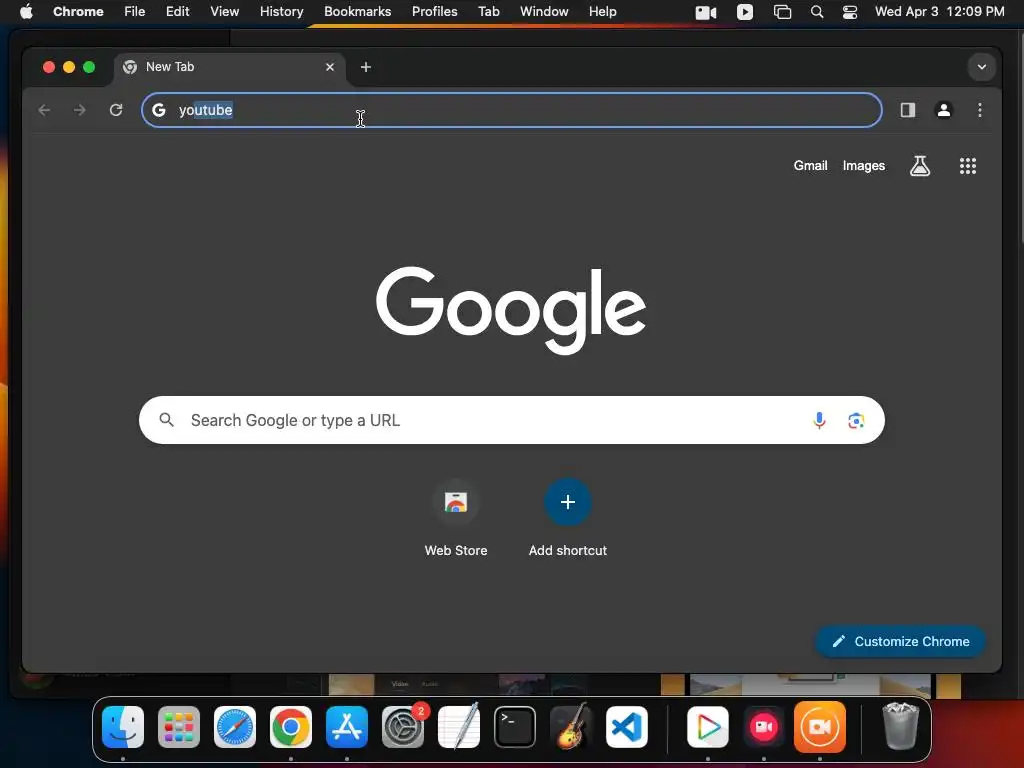Click the Google icon in the address bar
The height and width of the screenshot is (768, 1024).
[x=159, y=110]
